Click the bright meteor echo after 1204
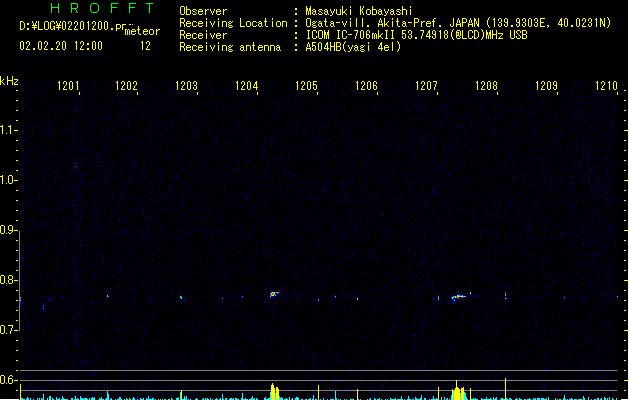 click(274, 294)
